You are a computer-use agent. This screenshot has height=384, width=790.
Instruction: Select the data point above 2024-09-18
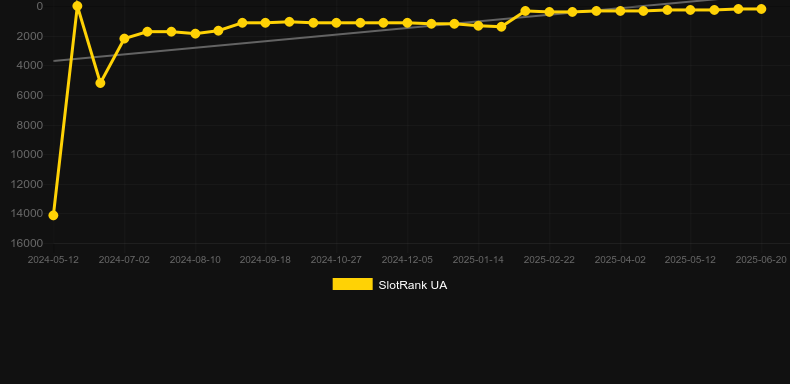pyautogui.click(x=266, y=23)
